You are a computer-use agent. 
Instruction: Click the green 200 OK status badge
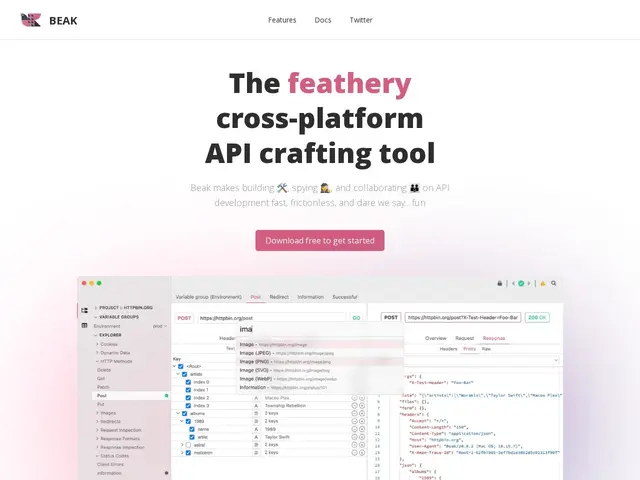click(x=537, y=317)
